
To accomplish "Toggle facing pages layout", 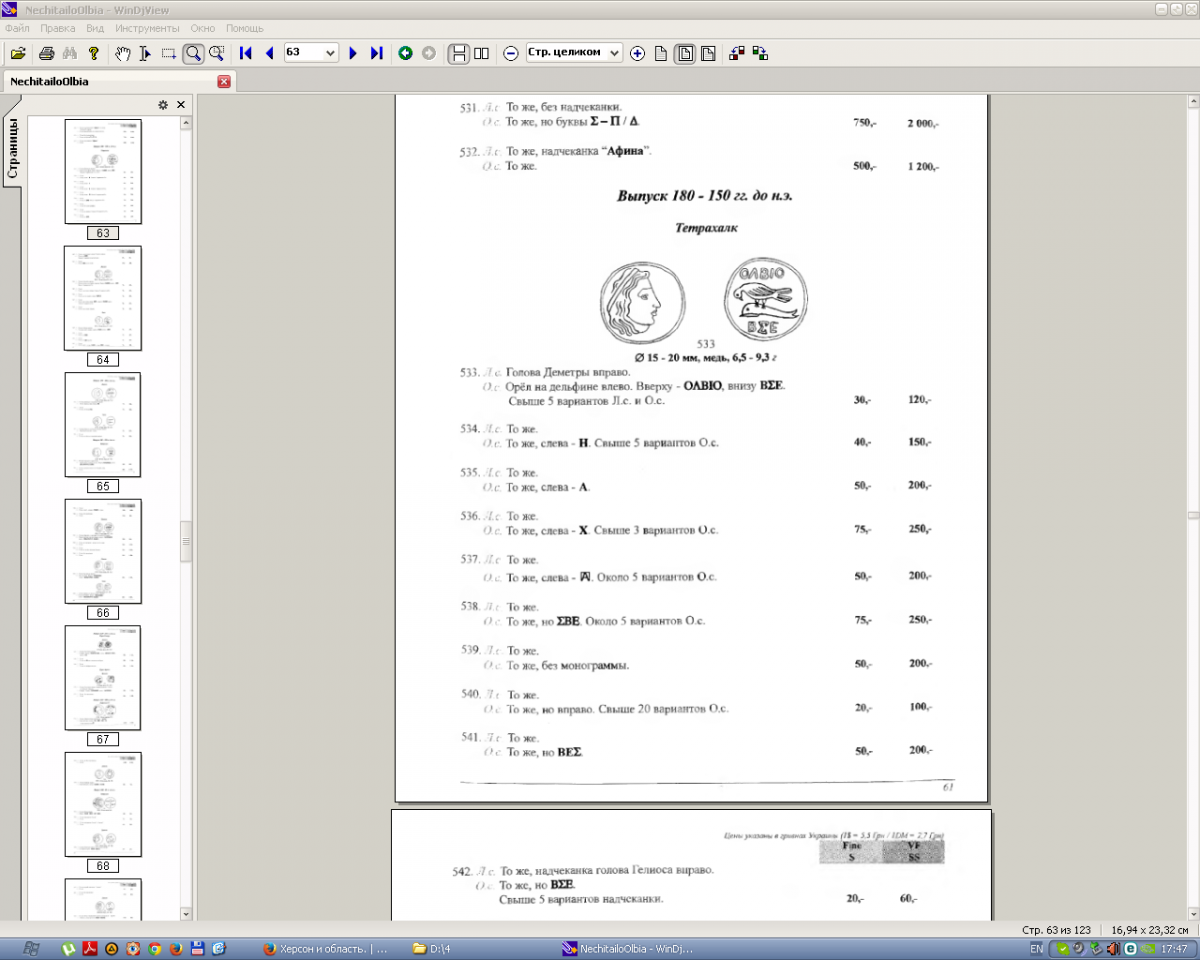I will pyautogui.click(x=482, y=53).
